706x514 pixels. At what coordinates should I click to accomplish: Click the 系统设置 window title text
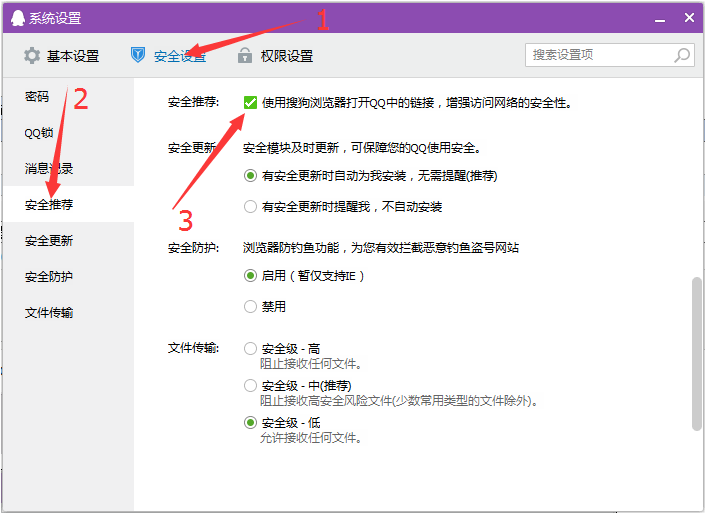point(55,18)
